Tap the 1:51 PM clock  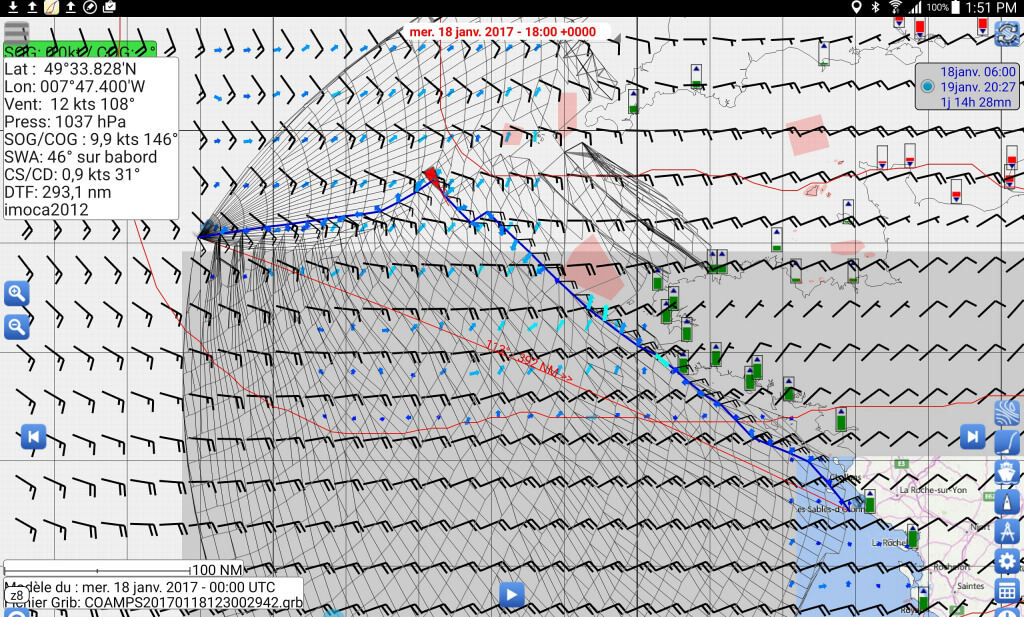pyautogui.click(x=991, y=8)
